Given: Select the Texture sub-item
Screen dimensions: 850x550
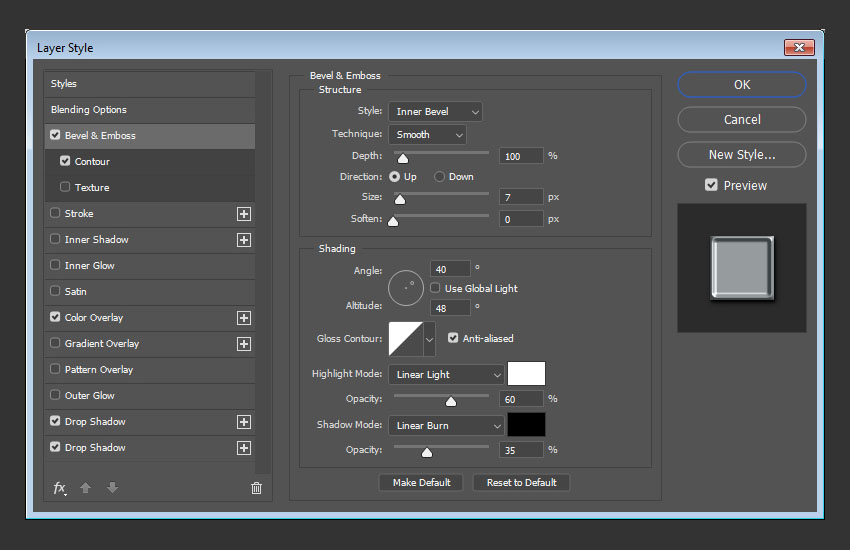Looking at the screenshot, I should pos(92,188).
